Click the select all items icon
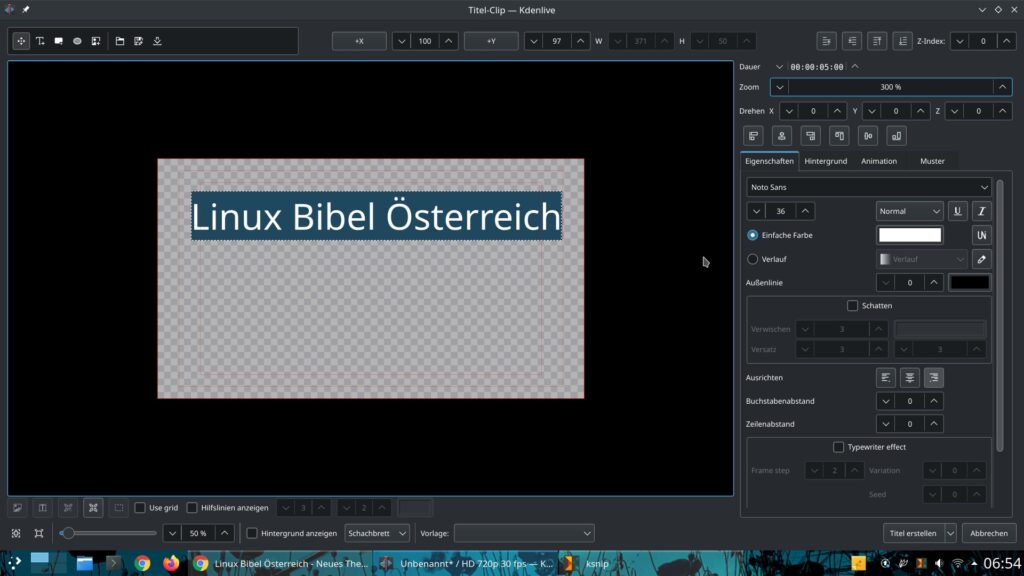1024x576 pixels. click(93, 507)
